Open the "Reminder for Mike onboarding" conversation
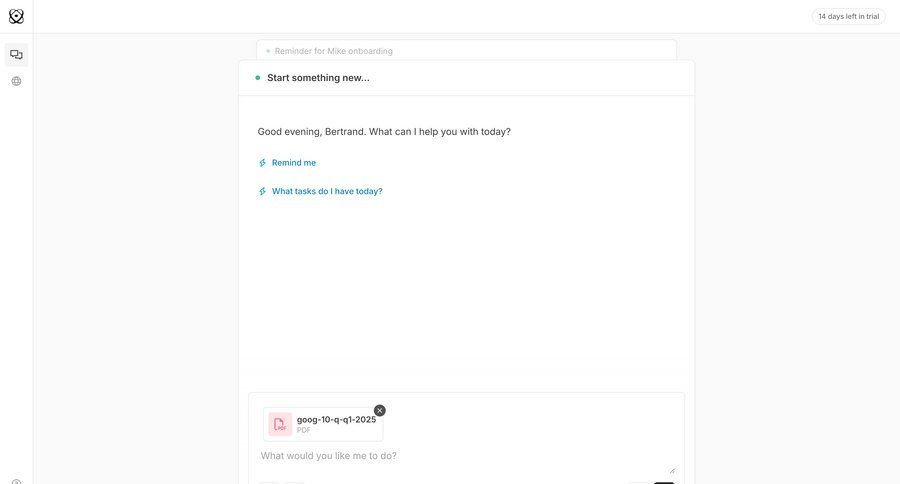Screen dimensions: 900x484 pos(334,51)
